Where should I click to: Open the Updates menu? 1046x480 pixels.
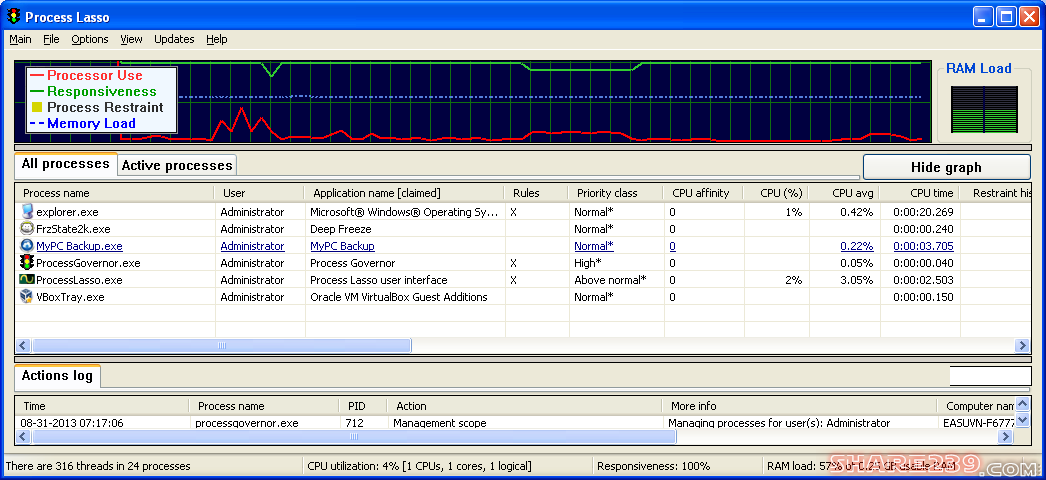tap(174, 39)
